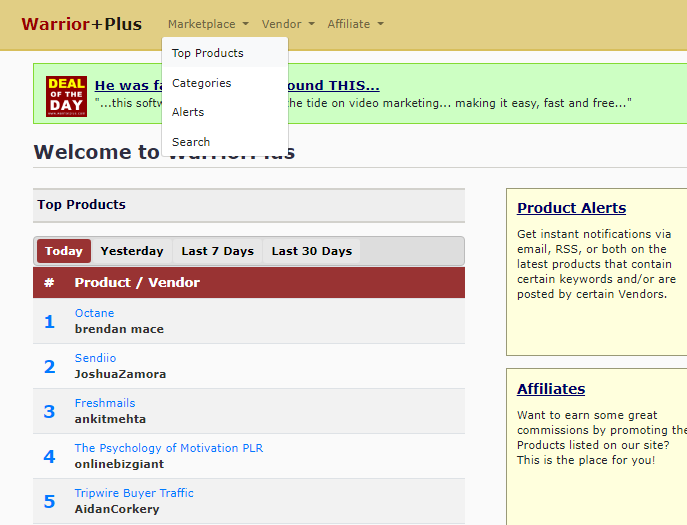The image size is (687, 525).
Task: Click the Product Alerts heading link
Action: [x=571, y=208]
